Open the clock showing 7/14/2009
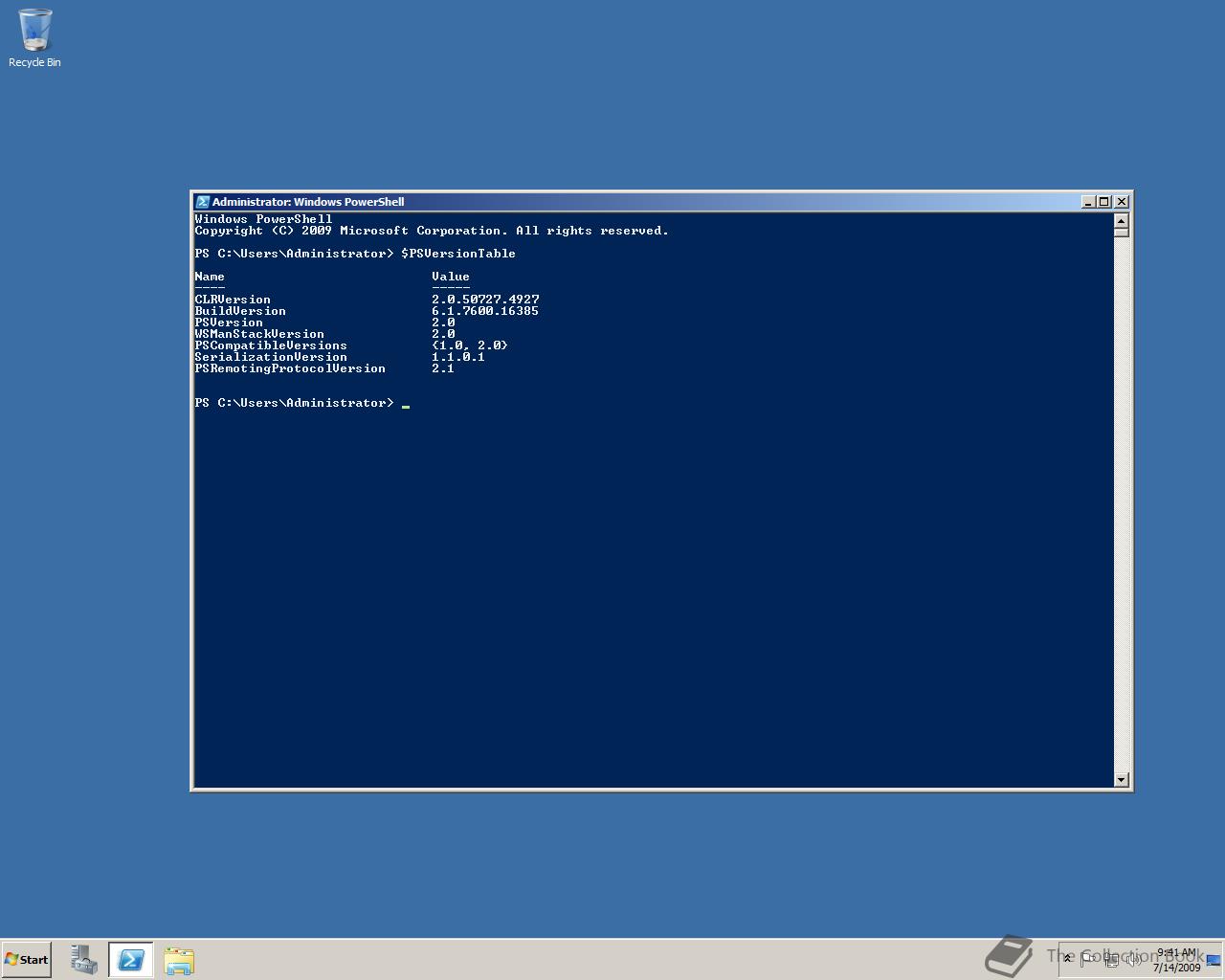Viewport: 1225px width, 980px height. 1176,960
